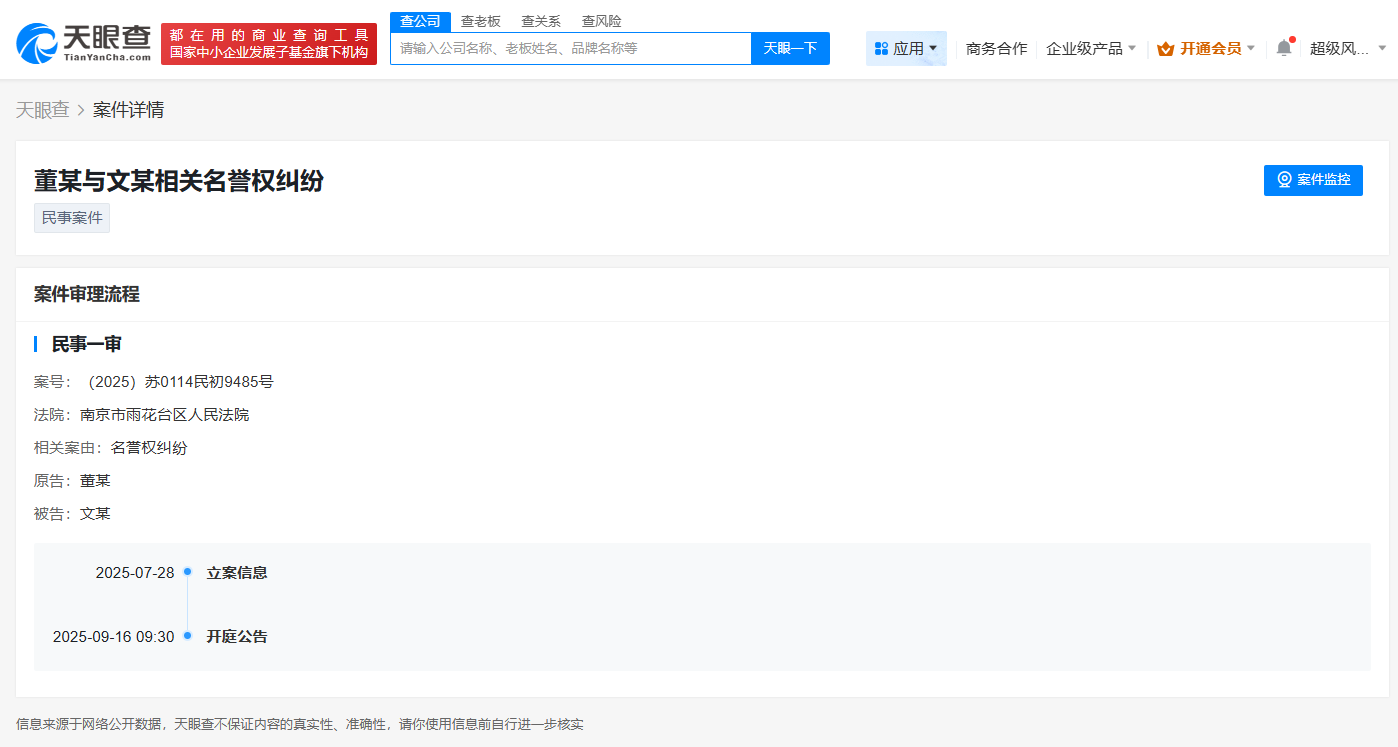The height and width of the screenshot is (747, 1398).
Task: Click the company search input field
Action: (570, 47)
